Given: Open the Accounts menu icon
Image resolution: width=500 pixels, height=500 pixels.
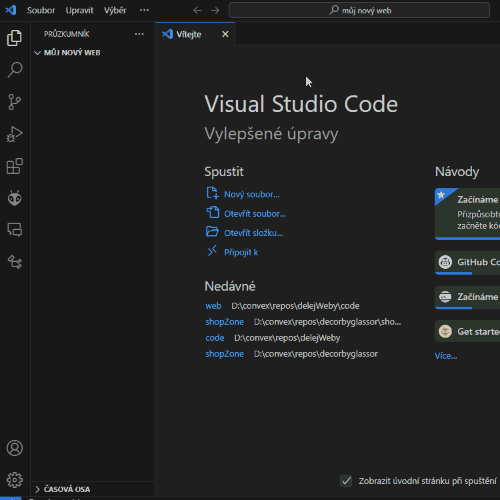Looking at the screenshot, I should pyautogui.click(x=15, y=448).
